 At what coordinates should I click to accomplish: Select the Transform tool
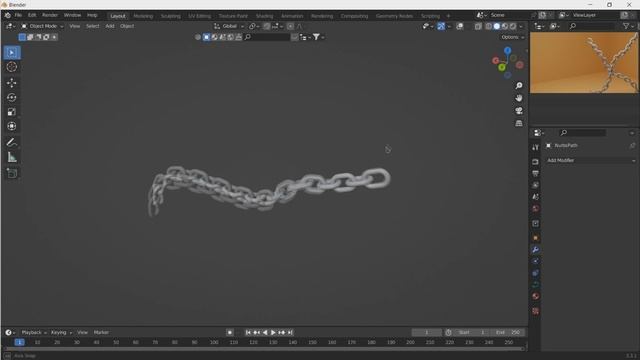pyautogui.click(x=12, y=126)
